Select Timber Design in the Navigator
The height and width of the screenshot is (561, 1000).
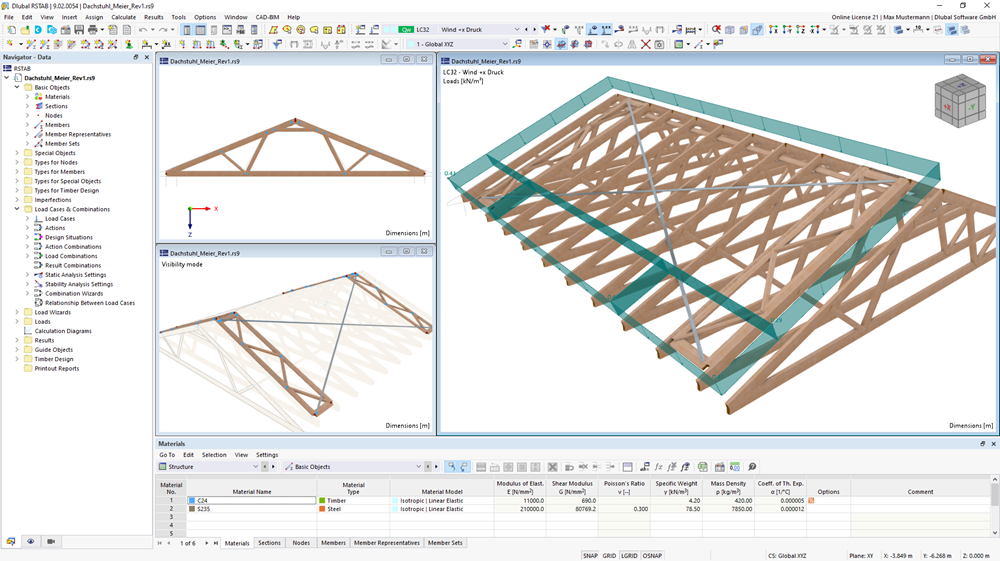(54, 359)
